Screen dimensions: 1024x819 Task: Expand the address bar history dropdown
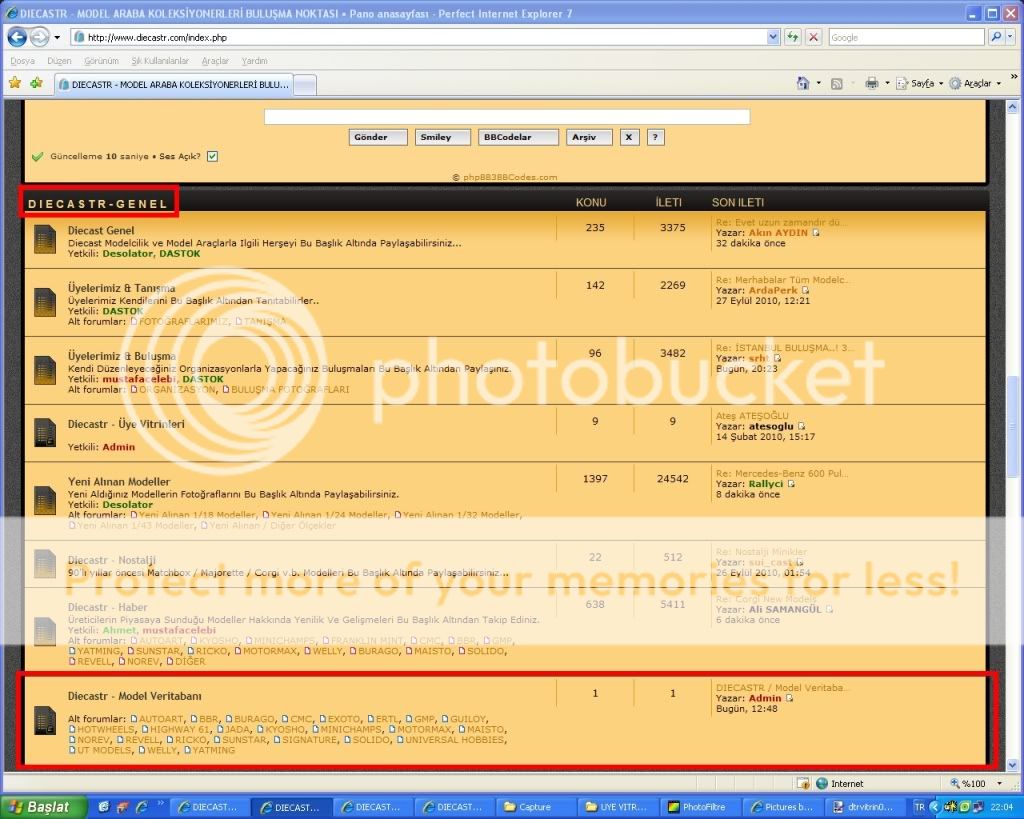(x=773, y=37)
